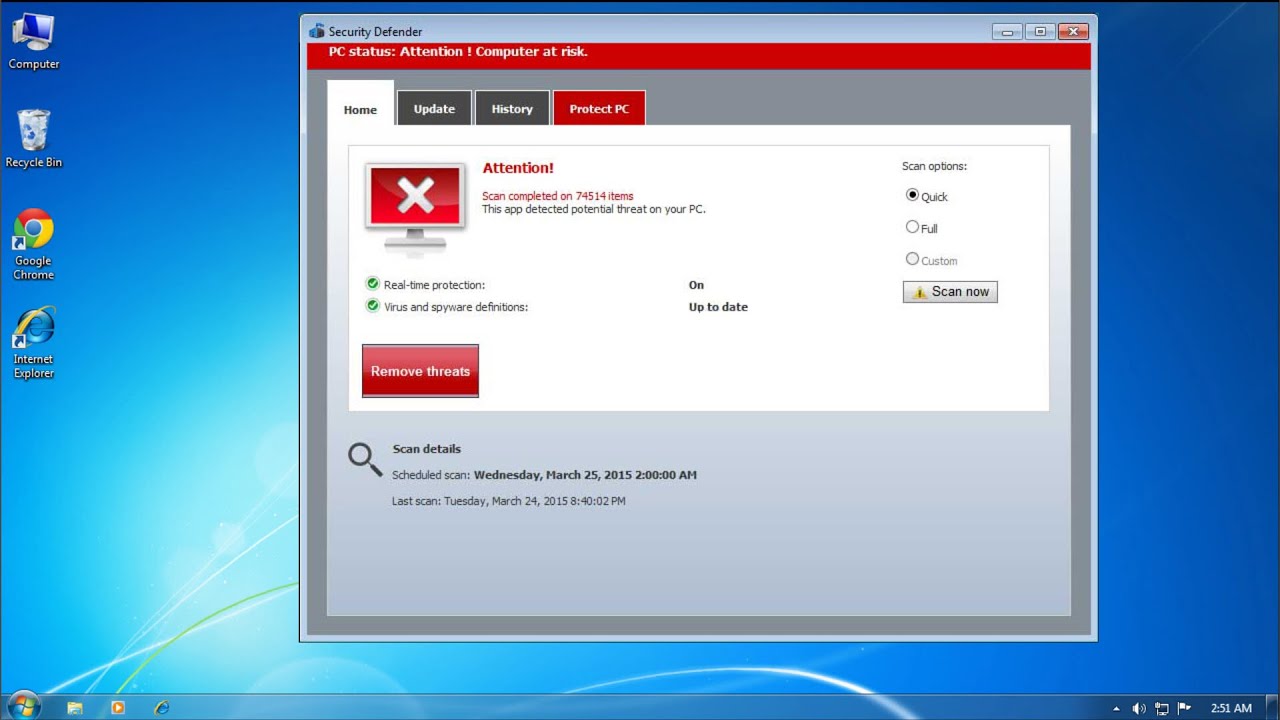Screen dimensions: 1280x720
Task: Open the Action Center flag icon
Action: point(1185,708)
